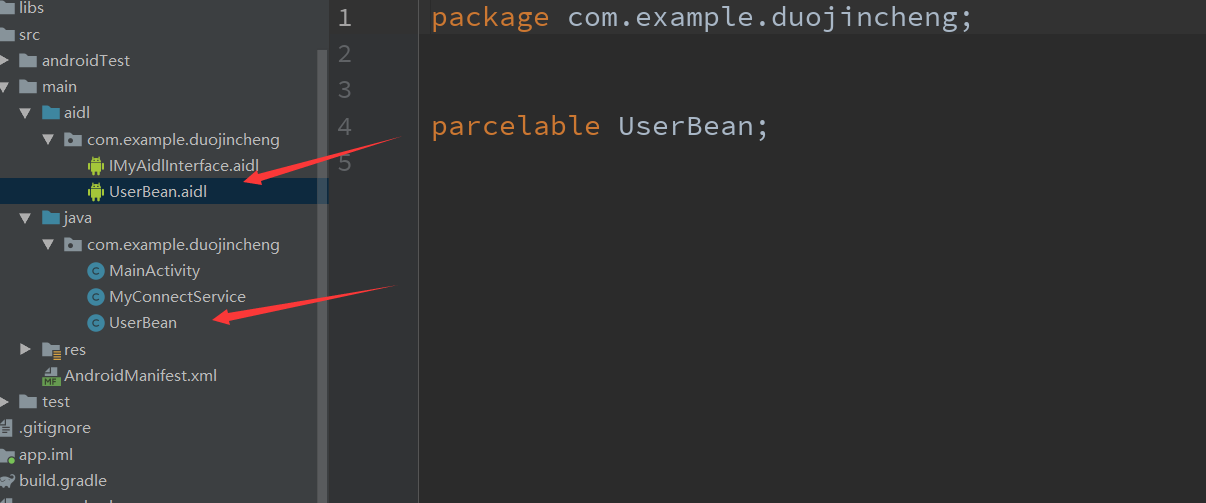Viewport: 1206px width, 503px height.
Task: Expand the res folder arrow
Action: (x=27, y=350)
